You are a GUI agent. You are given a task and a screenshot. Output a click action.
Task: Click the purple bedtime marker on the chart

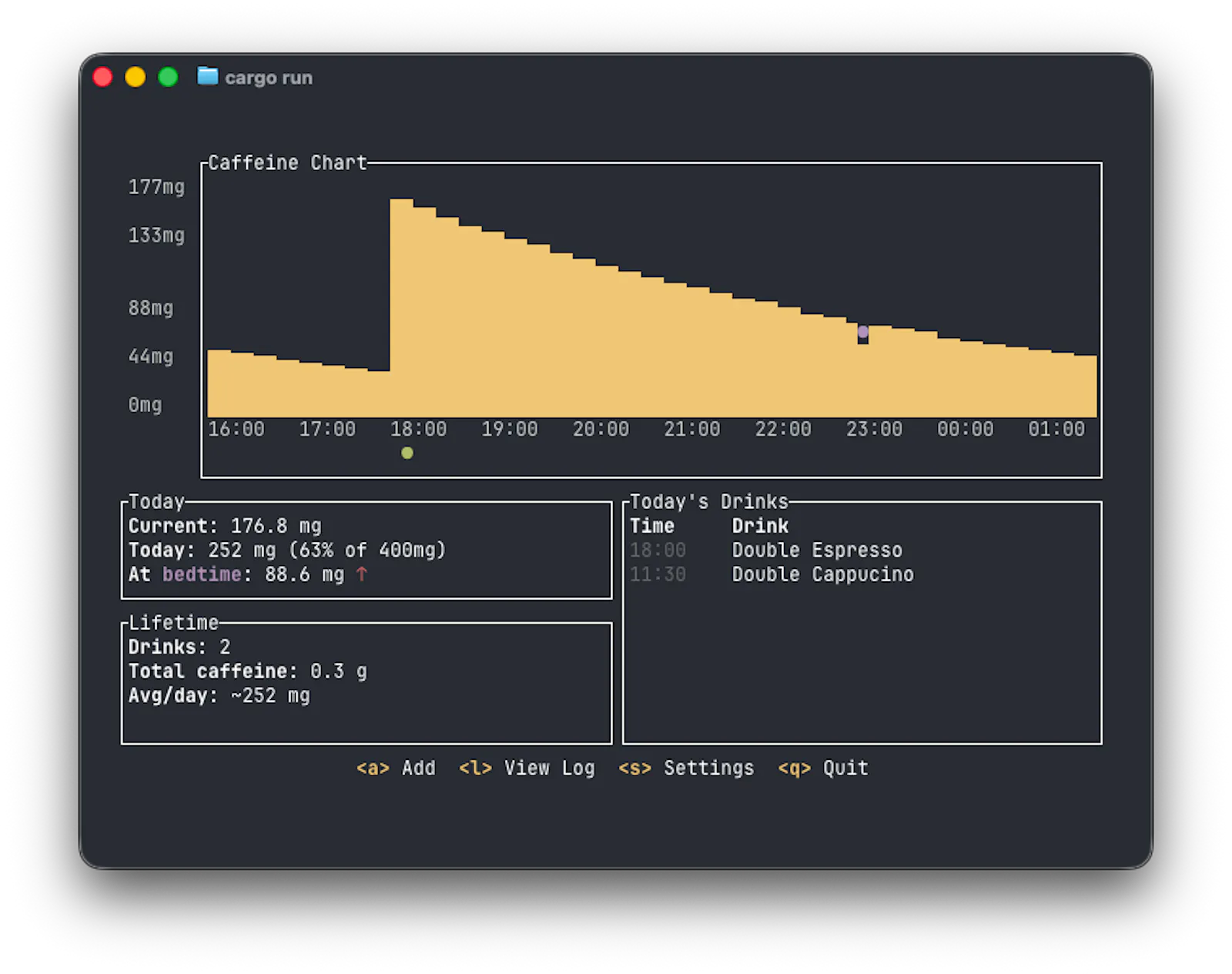pyautogui.click(x=863, y=332)
